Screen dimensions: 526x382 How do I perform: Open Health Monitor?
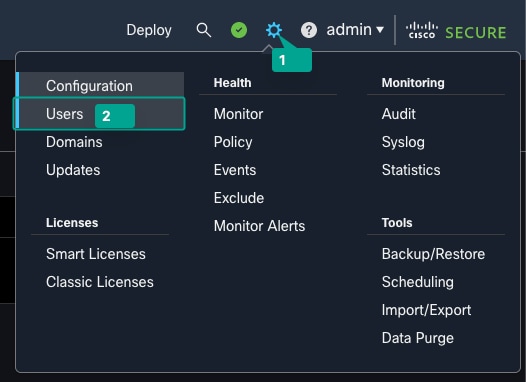click(239, 114)
